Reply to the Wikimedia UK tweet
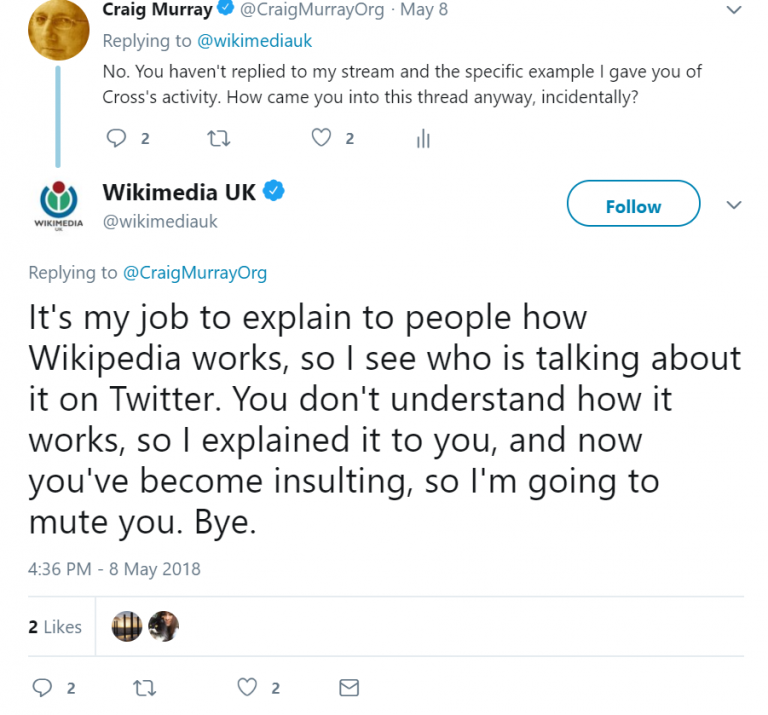This screenshot has height=715, width=768. 42,687
